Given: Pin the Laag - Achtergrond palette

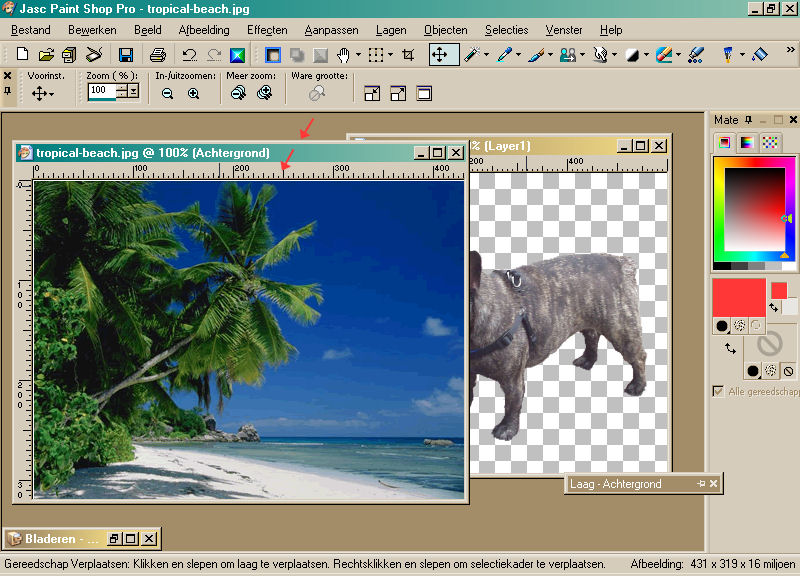Looking at the screenshot, I should click(x=701, y=484).
